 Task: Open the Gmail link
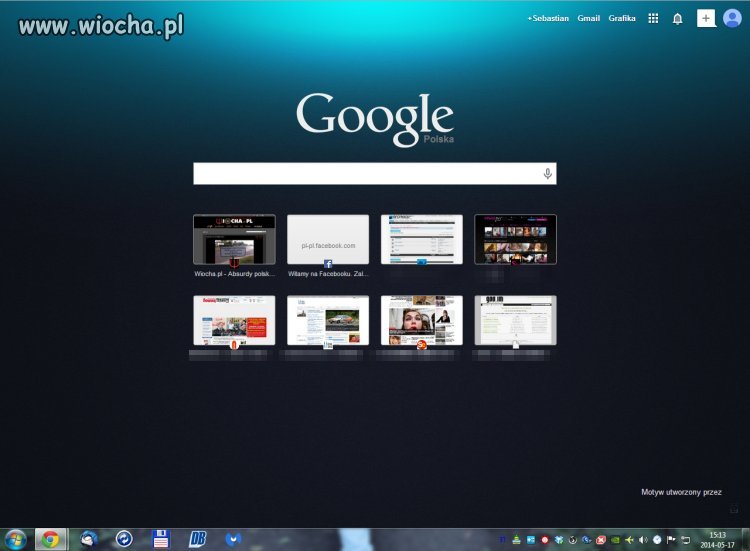click(588, 18)
